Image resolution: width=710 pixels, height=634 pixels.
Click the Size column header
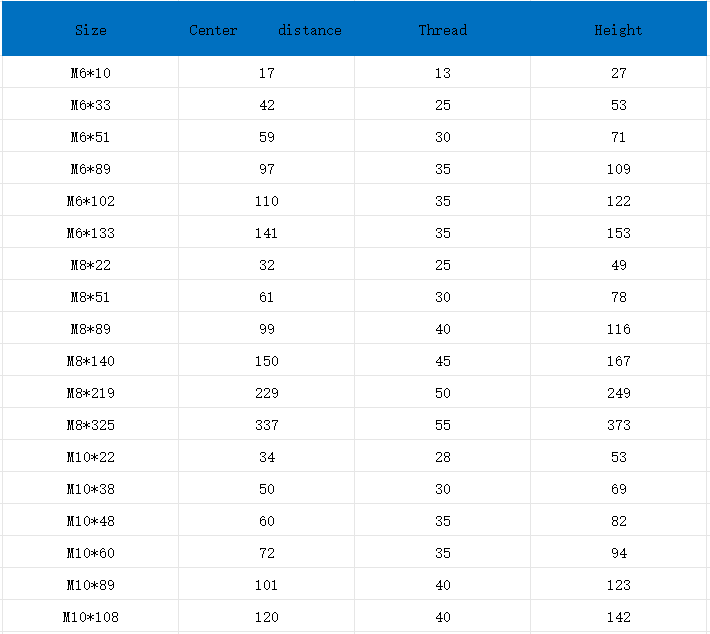(x=91, y=30)
